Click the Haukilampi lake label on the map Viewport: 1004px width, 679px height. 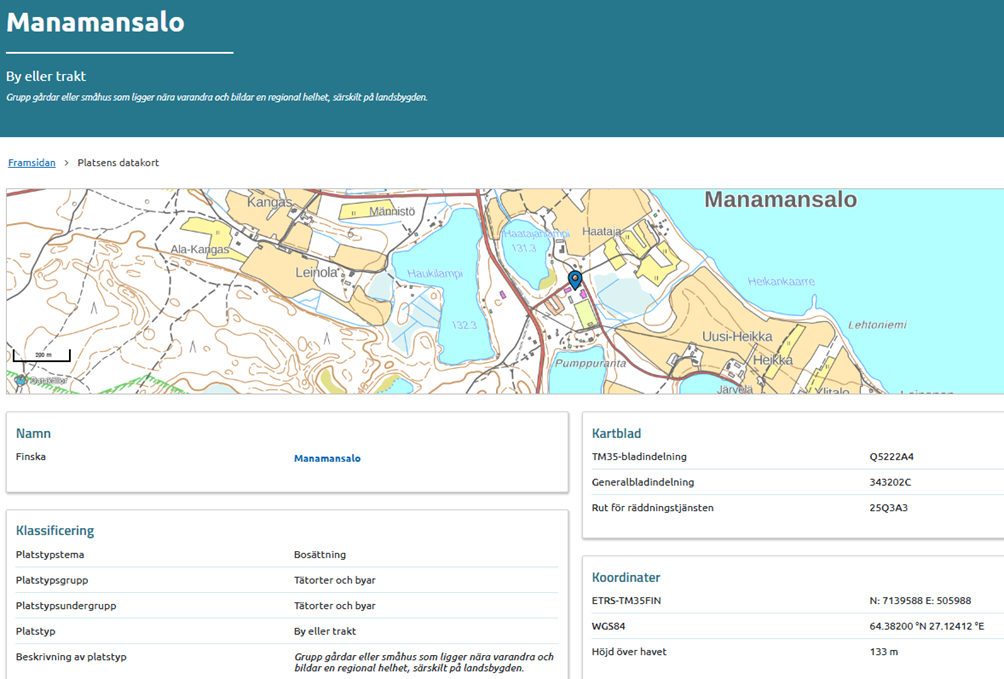coord(435,273)
